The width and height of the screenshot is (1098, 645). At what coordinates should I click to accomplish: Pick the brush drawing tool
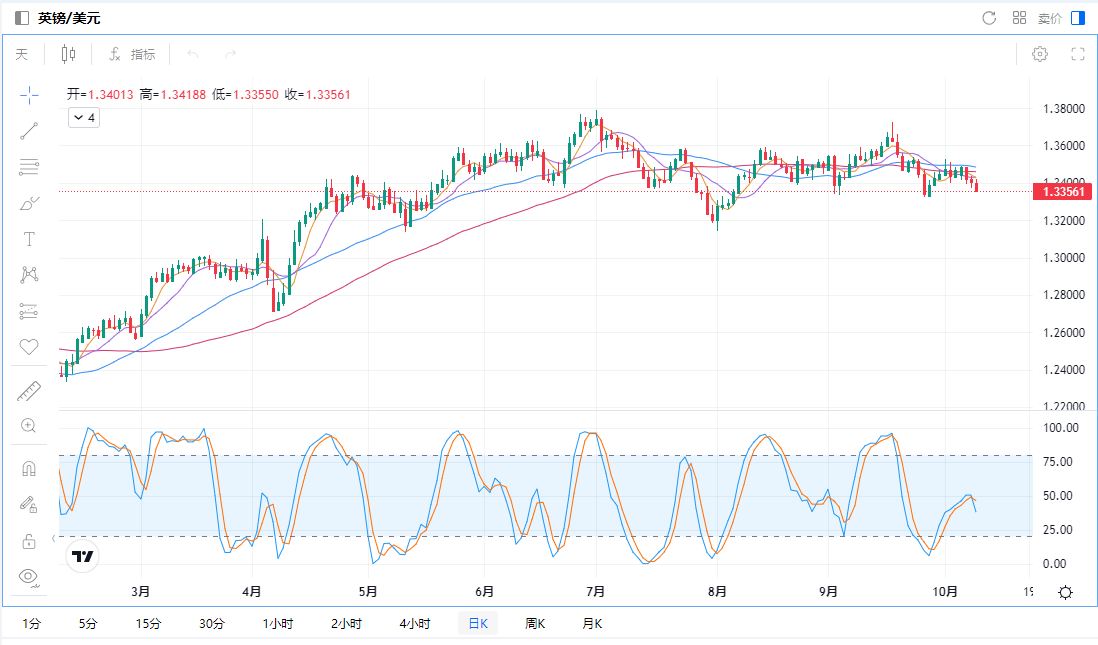pyautogui.click(x=29, y=203)
